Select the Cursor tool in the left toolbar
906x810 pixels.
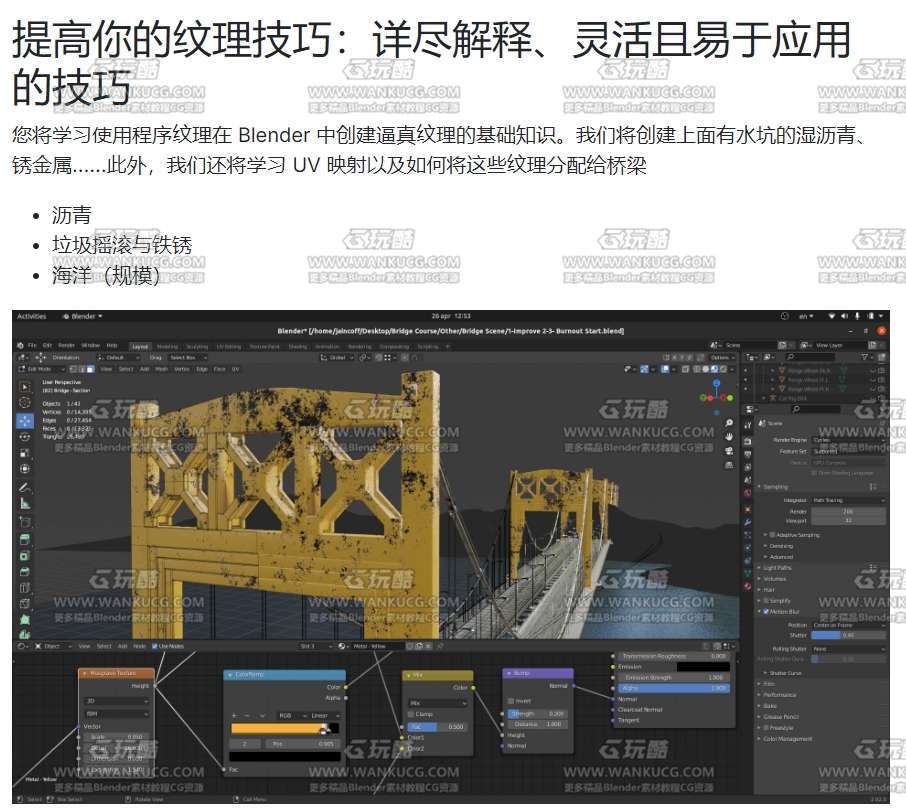24,403
